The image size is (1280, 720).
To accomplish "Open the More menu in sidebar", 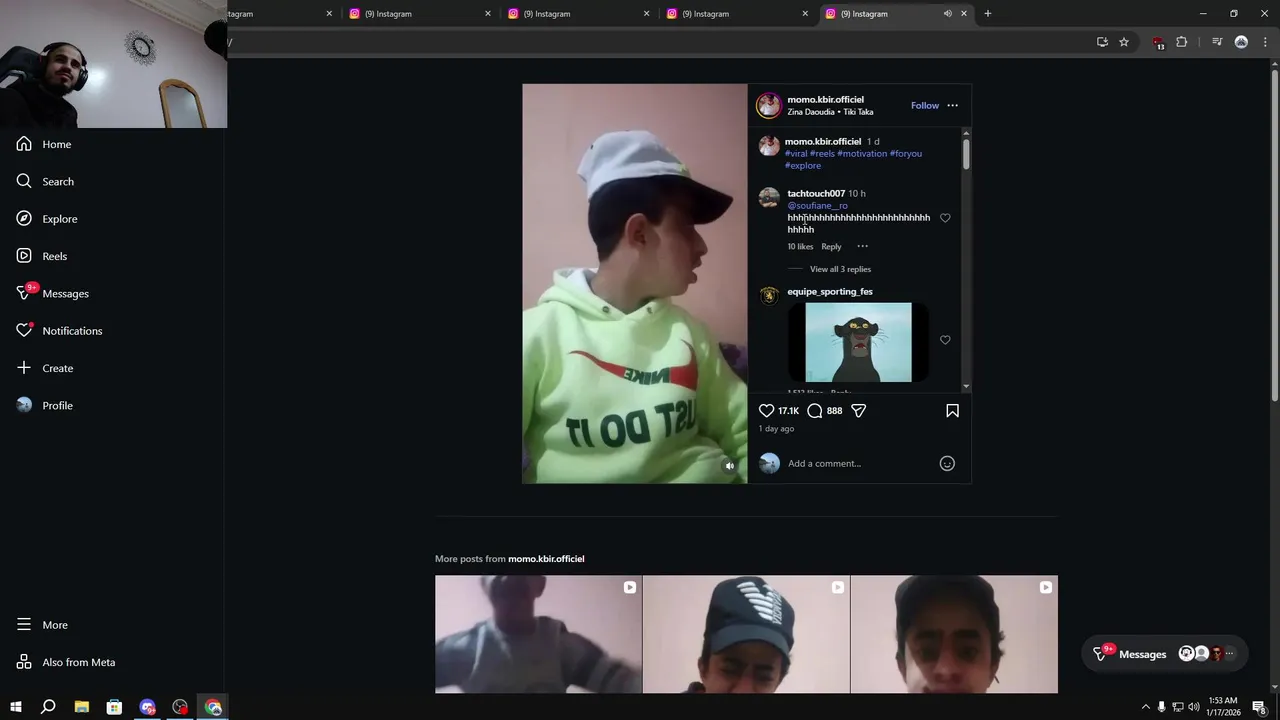I will pyautogui.click(x=42, y=625).
